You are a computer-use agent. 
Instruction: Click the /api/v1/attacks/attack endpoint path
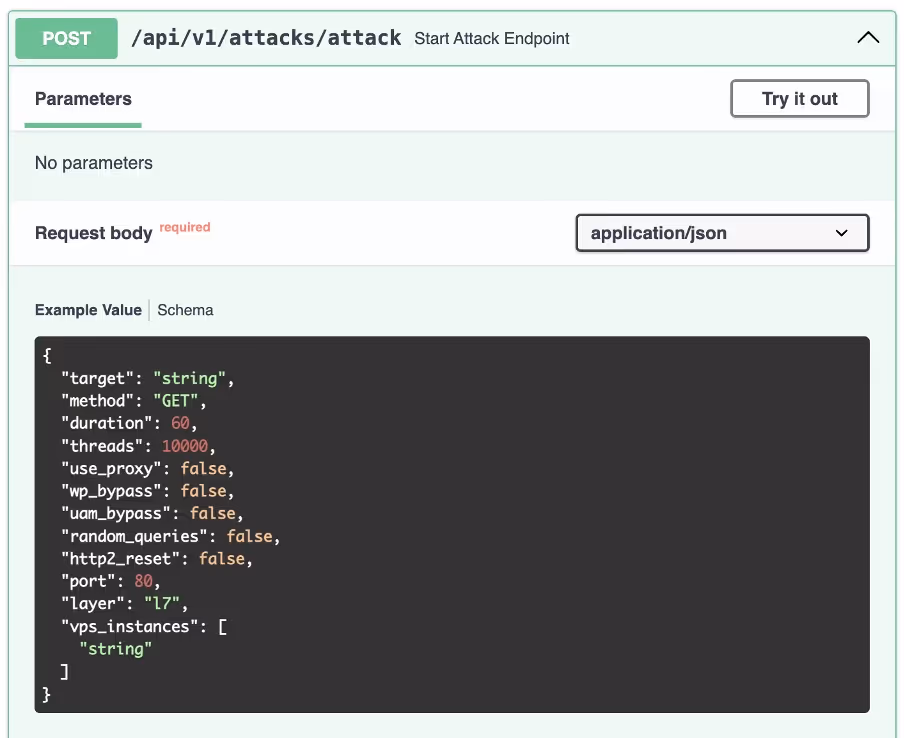click(x=266, y=38)
